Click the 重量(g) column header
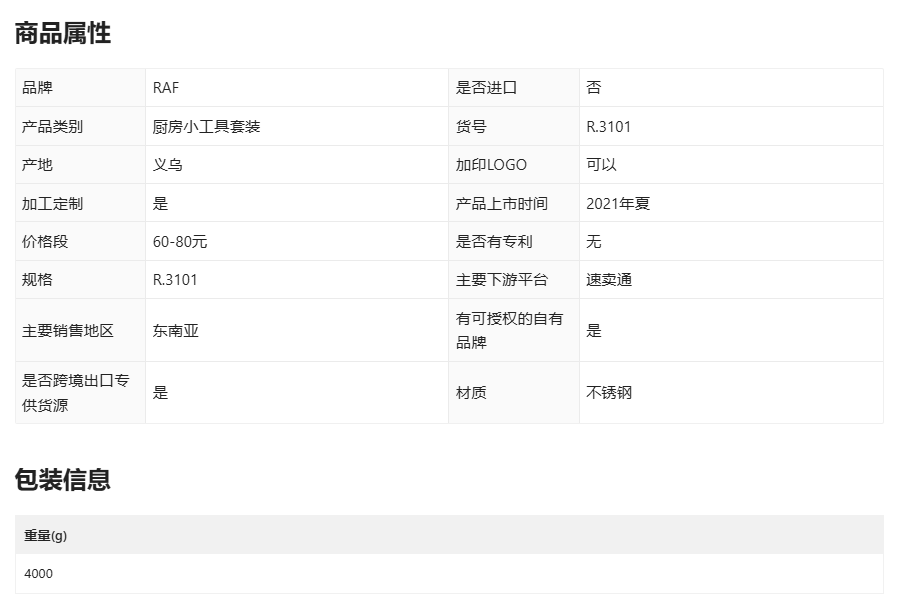Image resolution: width=897 pixels, height=613 pixels. tap(46, 536)
